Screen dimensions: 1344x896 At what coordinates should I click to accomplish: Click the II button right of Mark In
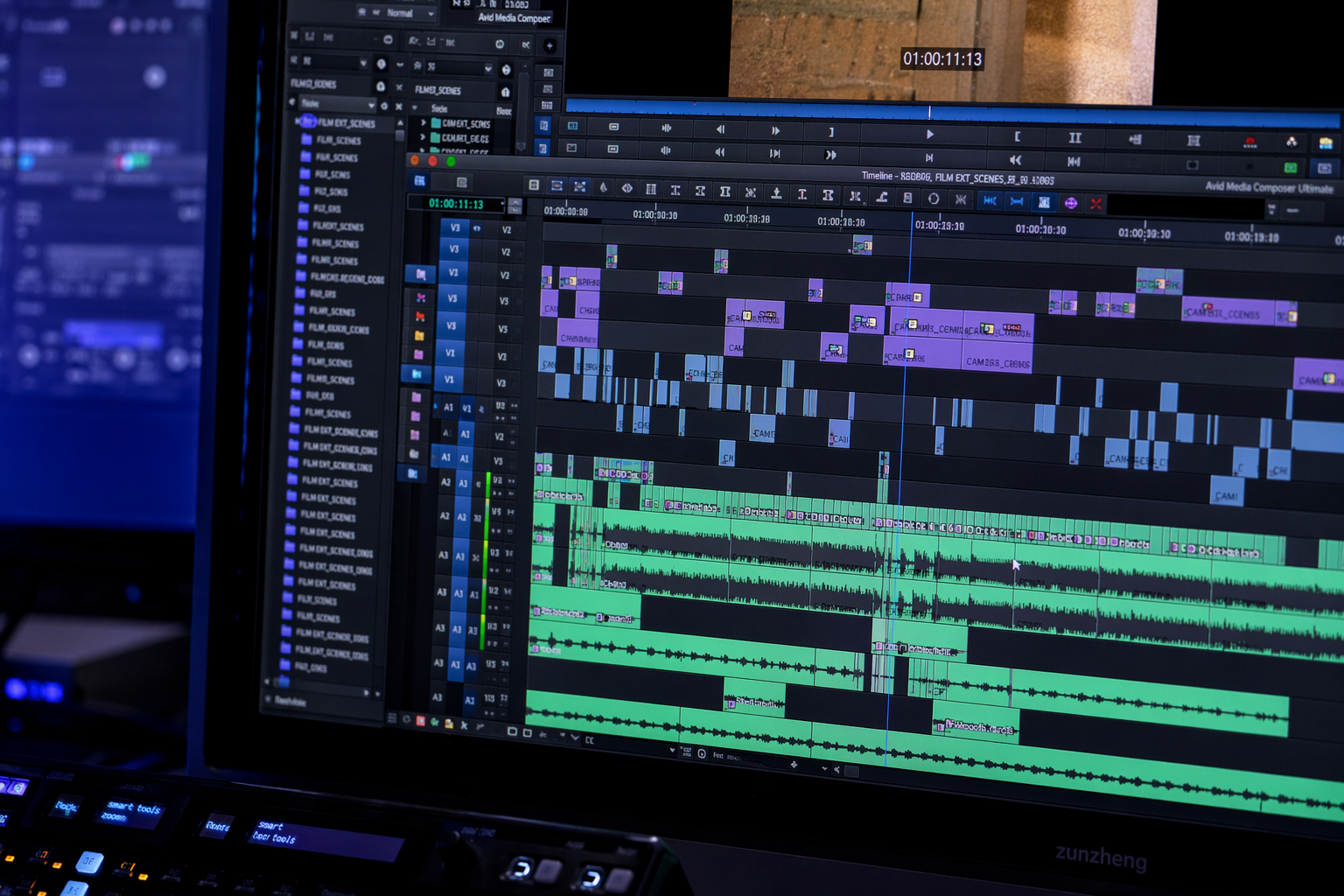click(x=1075, y=137)
